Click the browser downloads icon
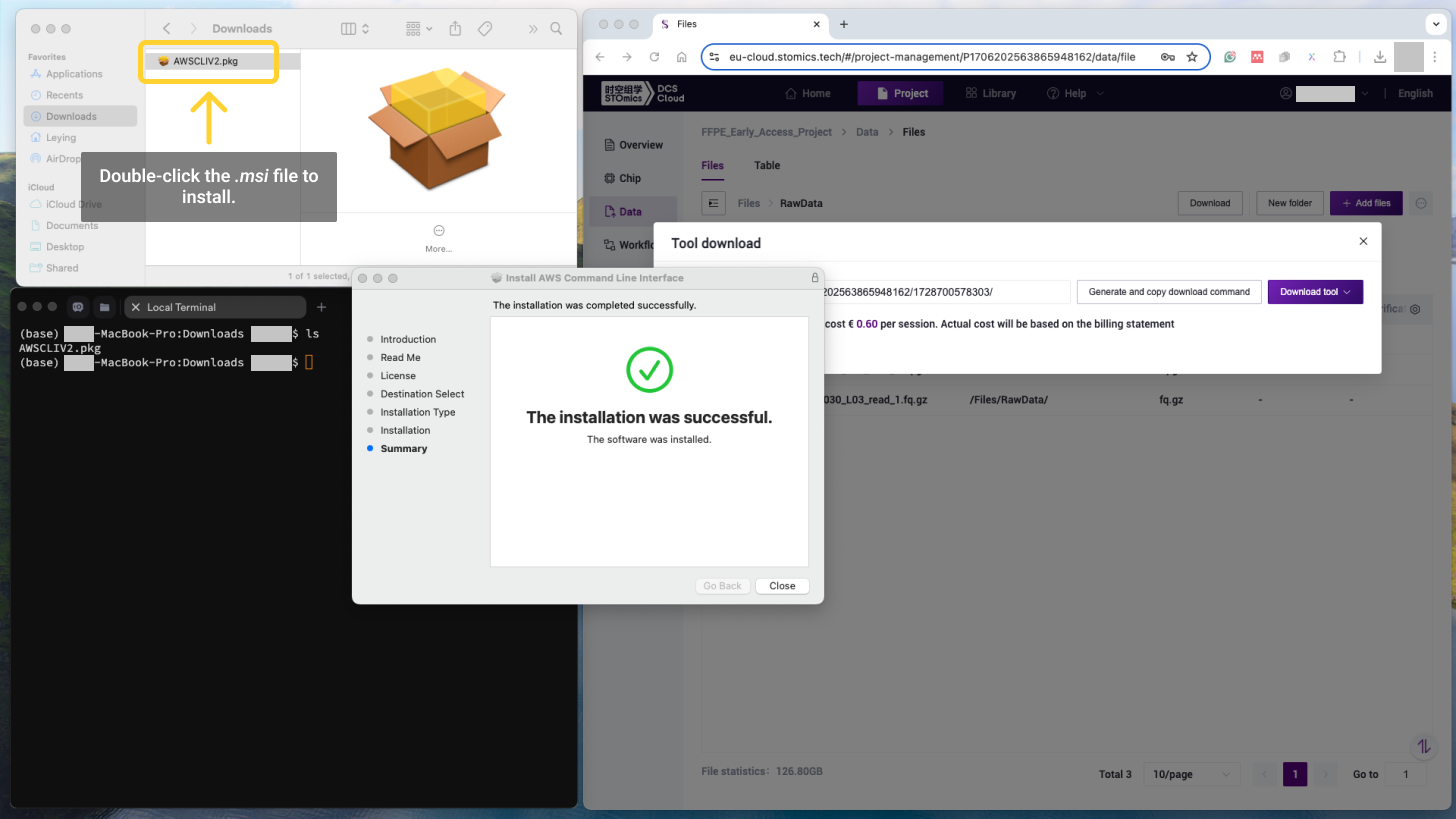The width and height of the screenshot is (1456, 819). click(x=1379, y=57)
